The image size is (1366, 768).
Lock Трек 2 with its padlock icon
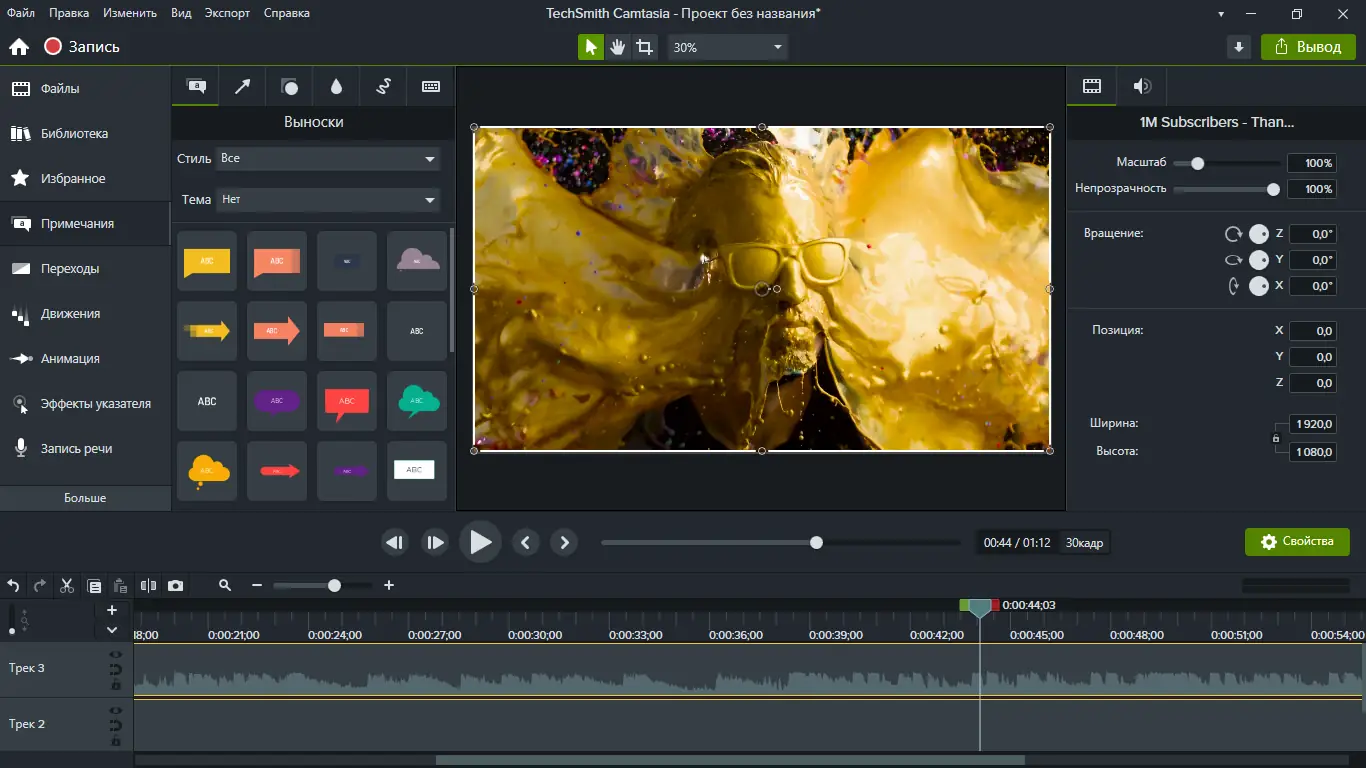point(116,741)
